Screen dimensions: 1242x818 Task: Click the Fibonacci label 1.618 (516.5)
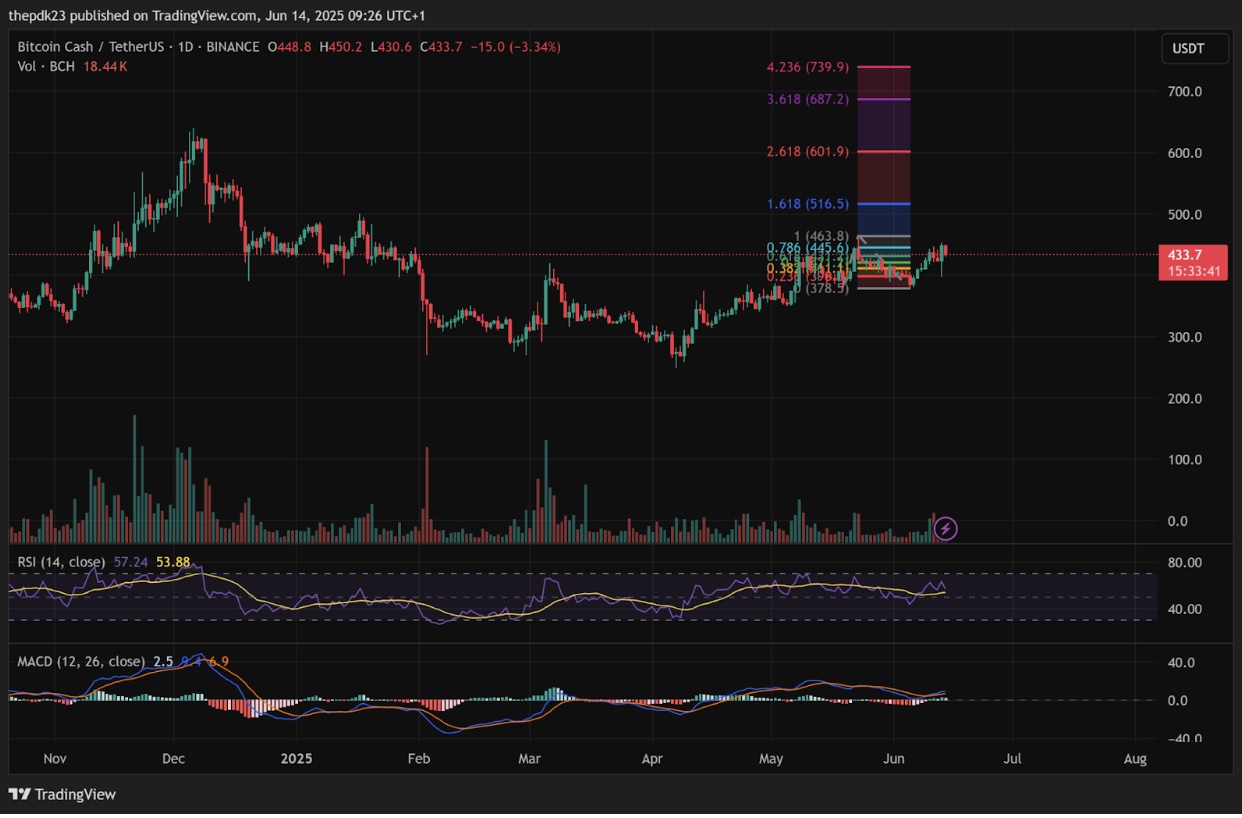tap(808, 204)
